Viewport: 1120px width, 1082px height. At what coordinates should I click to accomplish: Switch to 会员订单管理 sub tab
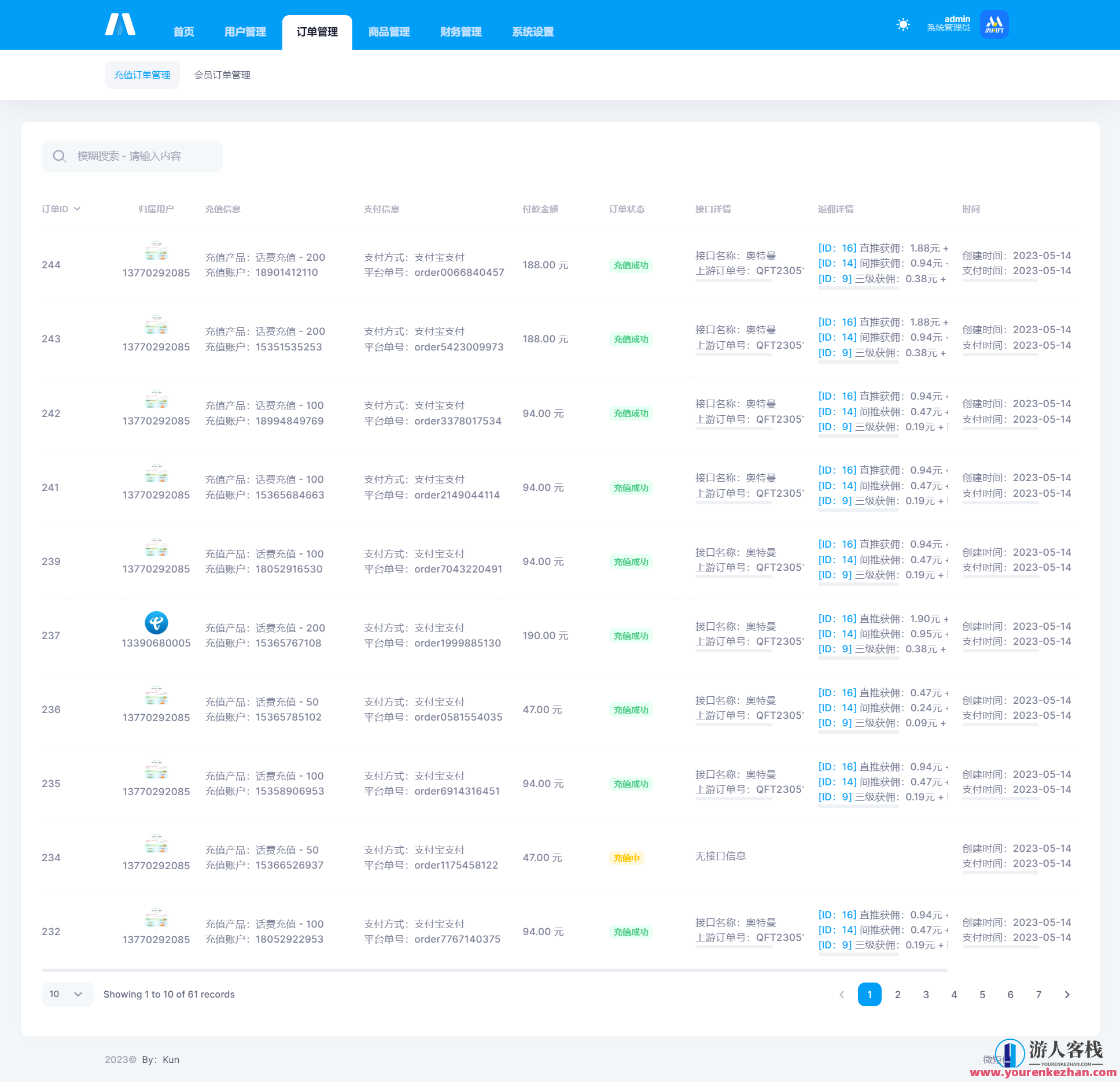[x=222, y=75]
